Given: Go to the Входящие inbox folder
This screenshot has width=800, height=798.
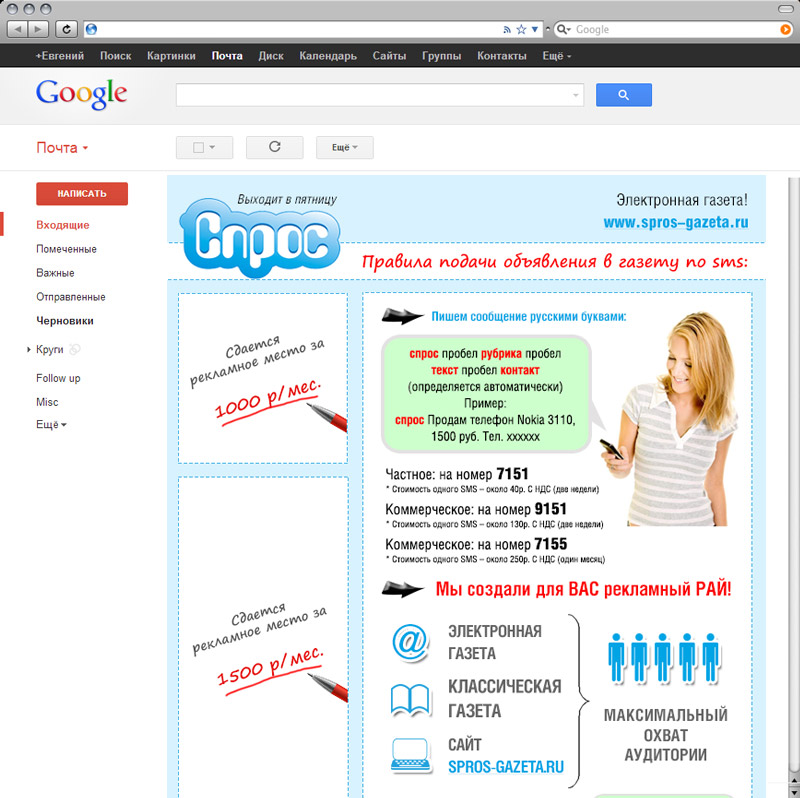Looking at the screenshot, I should tap(62, 225).
